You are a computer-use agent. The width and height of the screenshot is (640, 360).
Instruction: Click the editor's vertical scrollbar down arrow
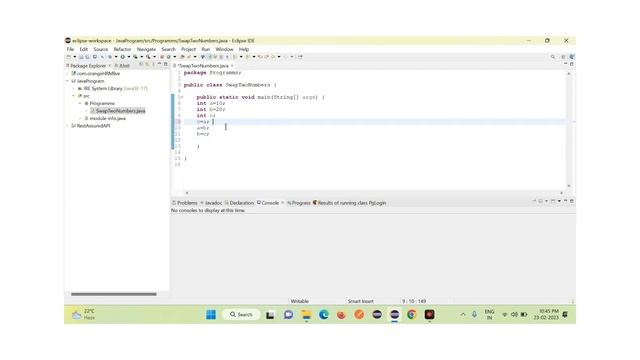(x=569, y=186)
